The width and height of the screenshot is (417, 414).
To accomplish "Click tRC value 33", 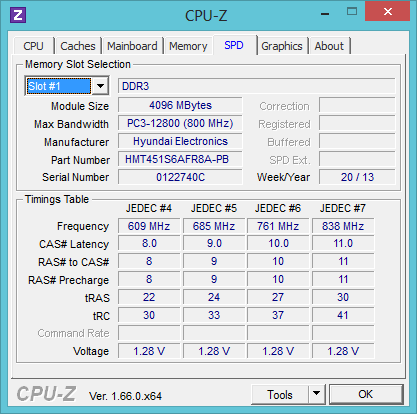I will click(214, 315).
